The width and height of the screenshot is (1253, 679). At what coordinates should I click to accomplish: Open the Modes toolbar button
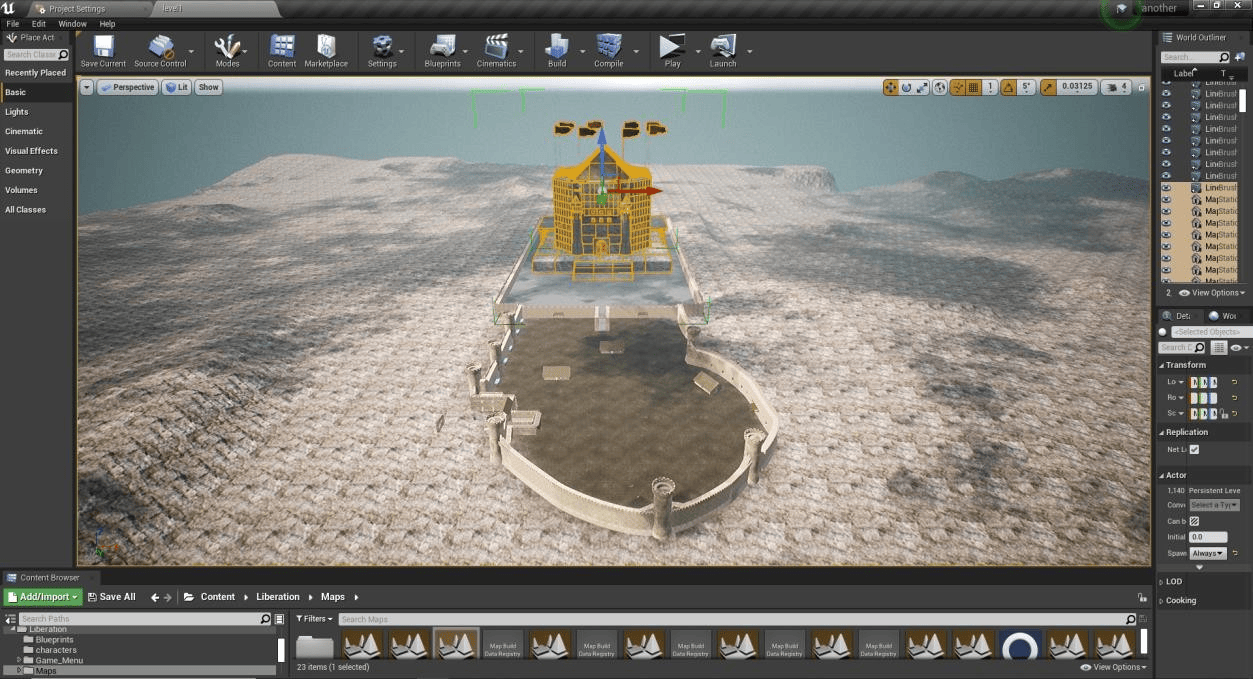pos(228,50)
